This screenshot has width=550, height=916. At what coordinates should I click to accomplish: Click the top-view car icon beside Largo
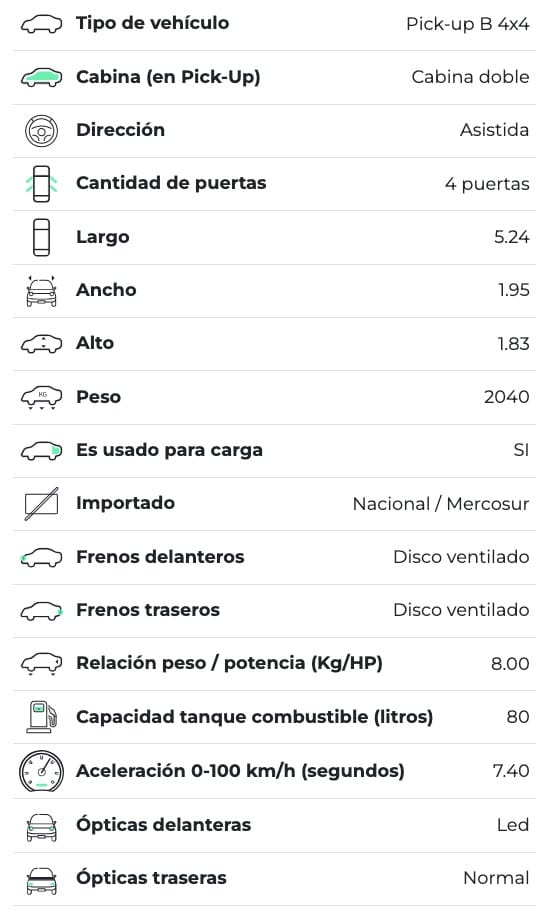click(41, 237)
